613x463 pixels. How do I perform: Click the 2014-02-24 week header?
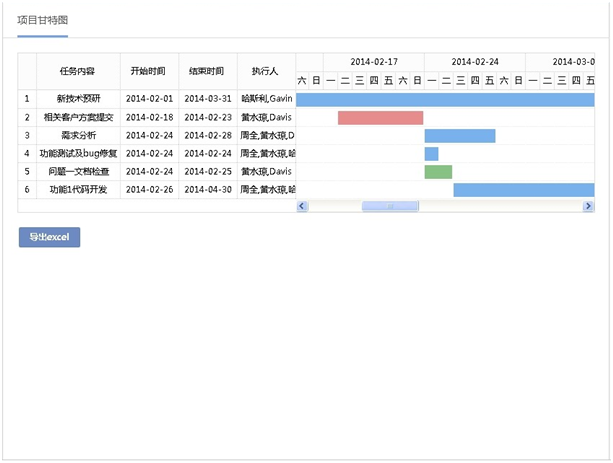[475, 62]
